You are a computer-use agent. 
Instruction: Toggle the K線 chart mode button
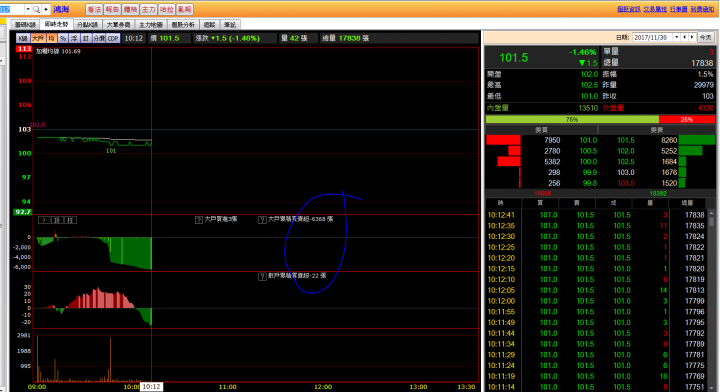tap(23, 39)
